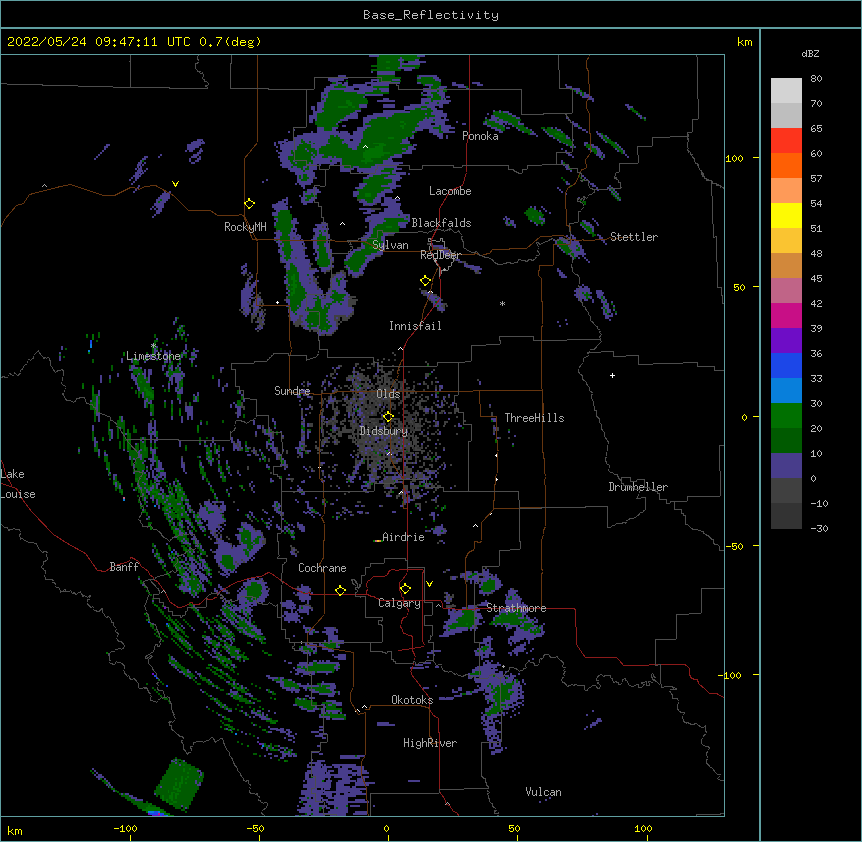Click the yellow diamond marker between Olds and Didsbury
The height and width of the screenshot is (842, 862).
point(388,416)
